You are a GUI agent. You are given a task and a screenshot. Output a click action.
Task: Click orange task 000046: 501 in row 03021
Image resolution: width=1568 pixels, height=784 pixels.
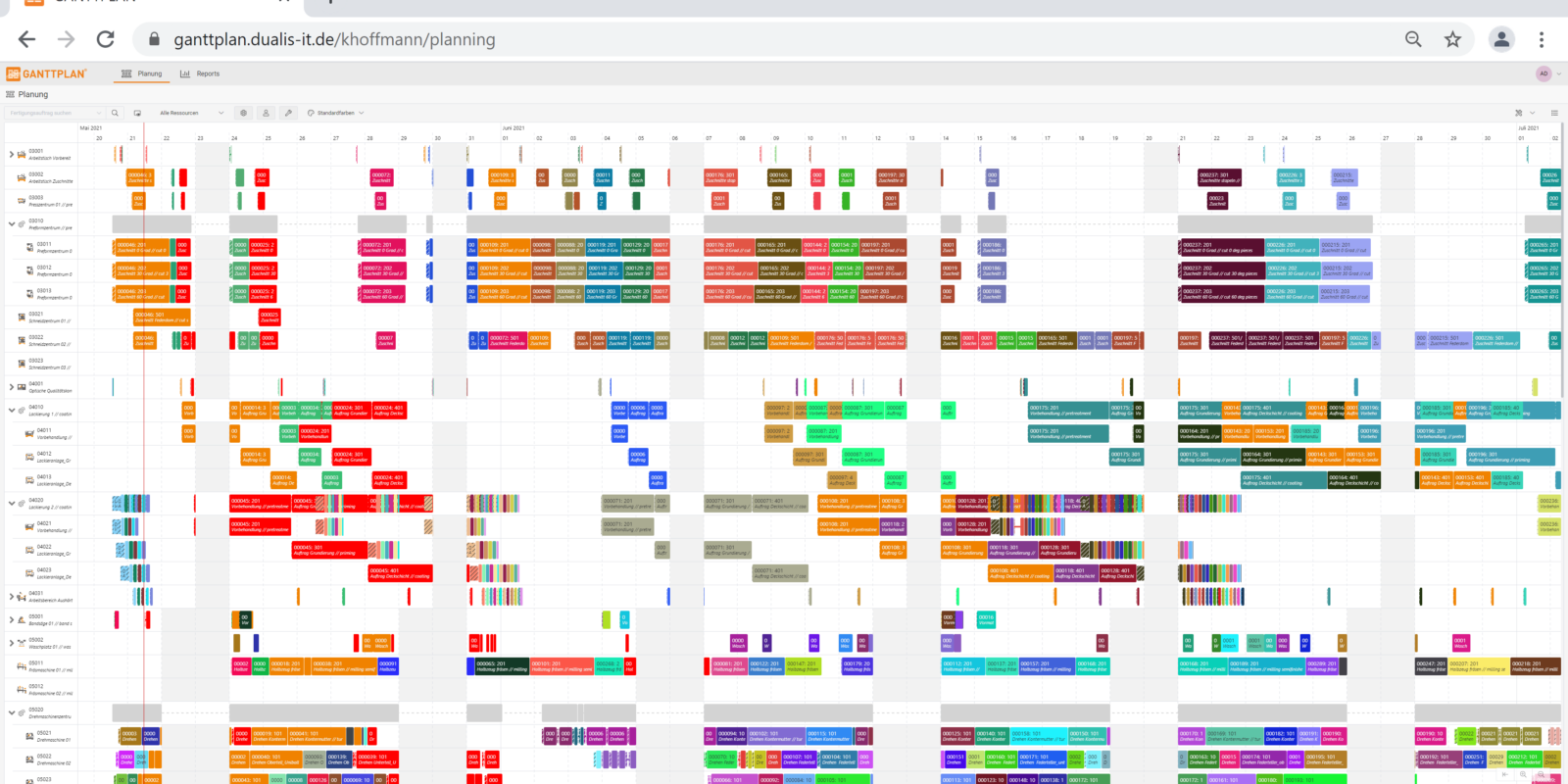(x=162, y=317)
